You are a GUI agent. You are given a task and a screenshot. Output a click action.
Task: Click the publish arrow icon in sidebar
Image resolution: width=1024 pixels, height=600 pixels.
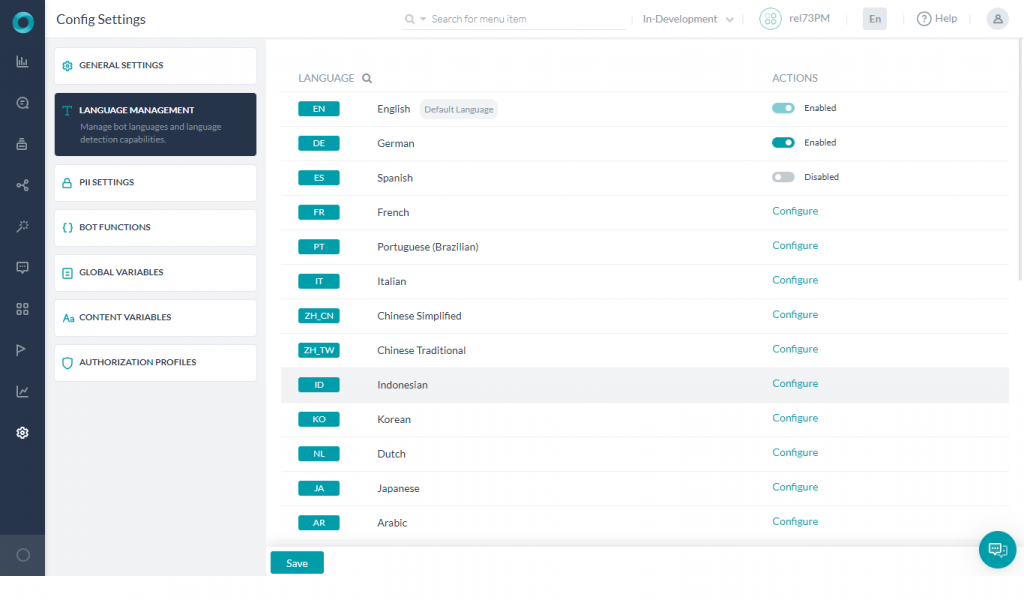click(22, 349)
